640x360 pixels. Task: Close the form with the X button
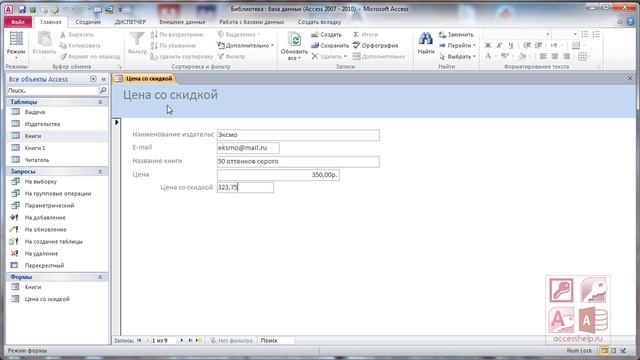(630, 78)
